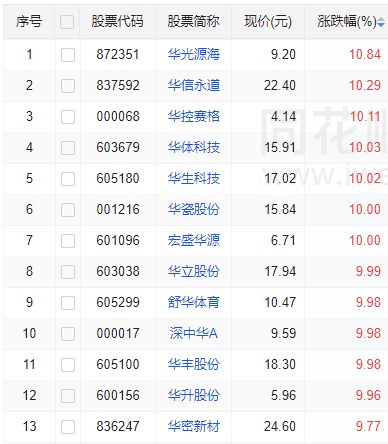Viewport: 388px width, 444px height.
Task: Select checkbox for row 华控赛格
Action: tap(68, 117)
